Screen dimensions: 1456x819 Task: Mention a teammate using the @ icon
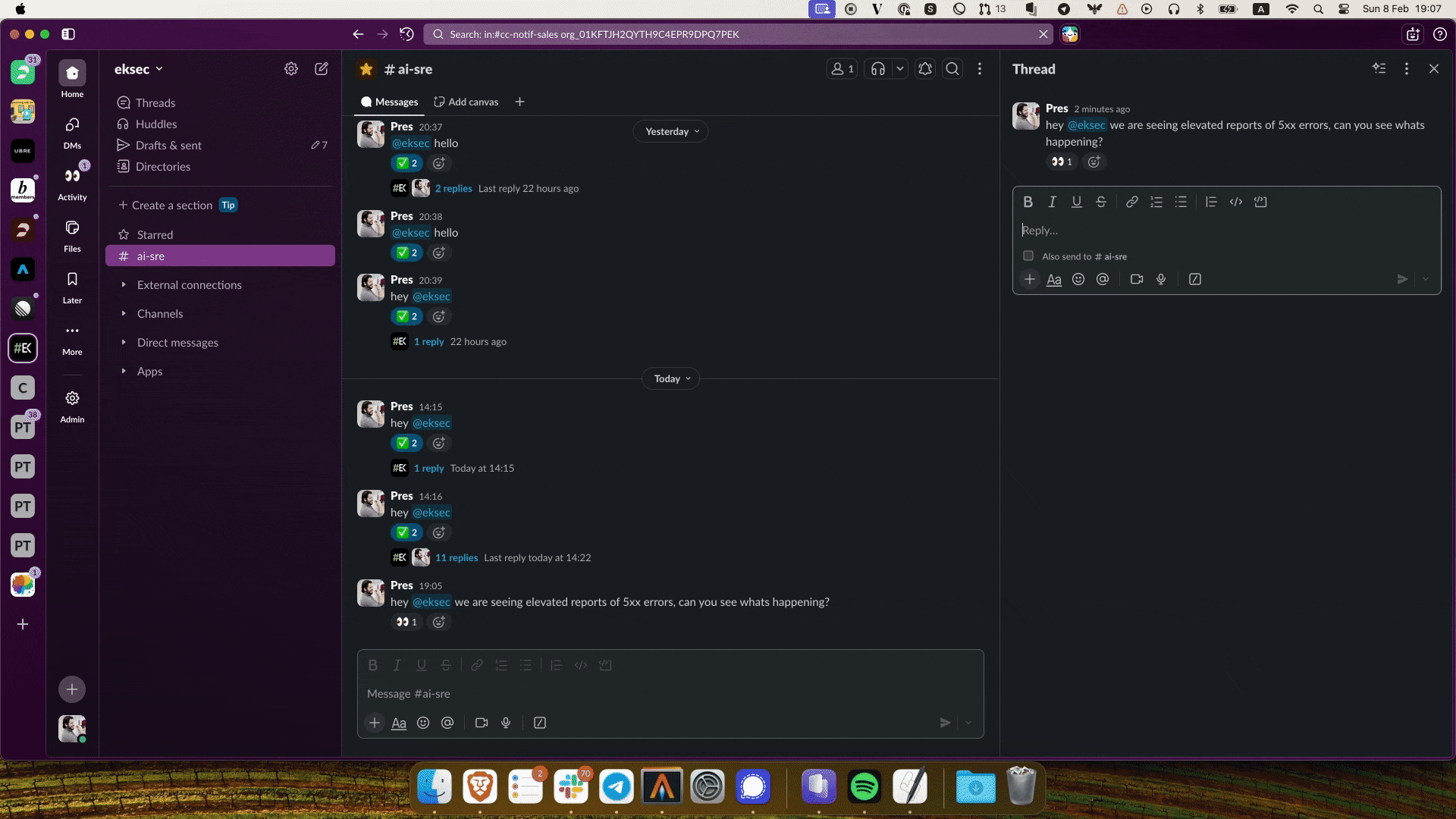447,723
